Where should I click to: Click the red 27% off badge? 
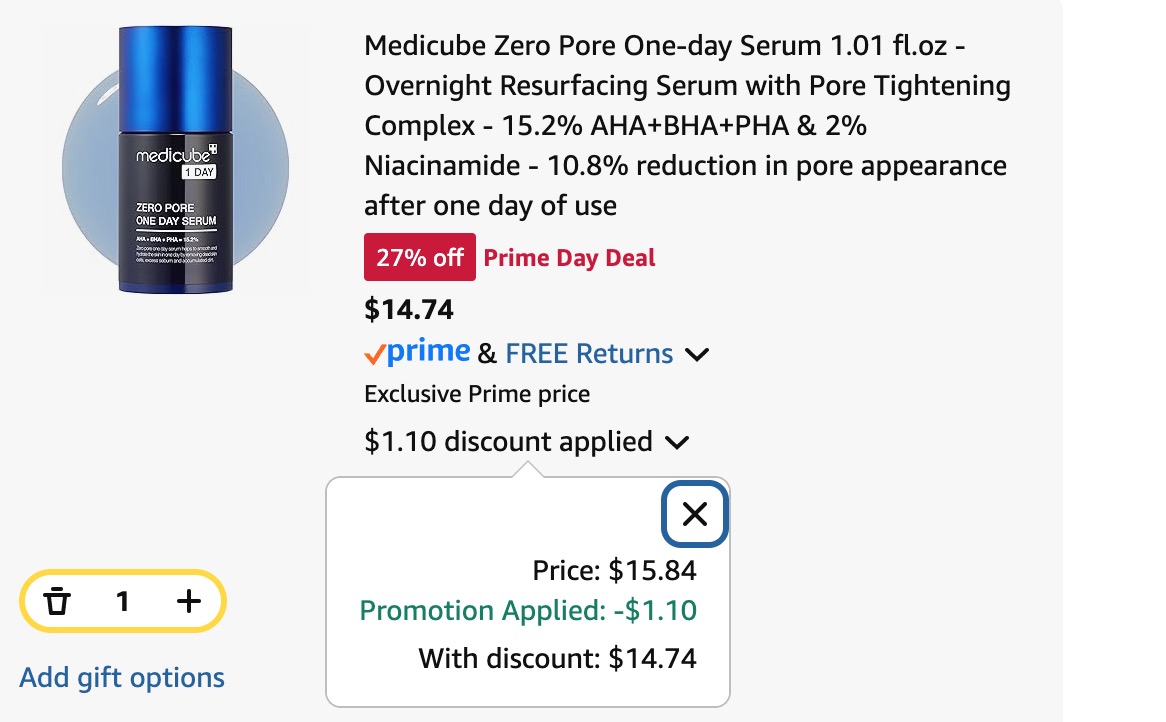[420, 257]
